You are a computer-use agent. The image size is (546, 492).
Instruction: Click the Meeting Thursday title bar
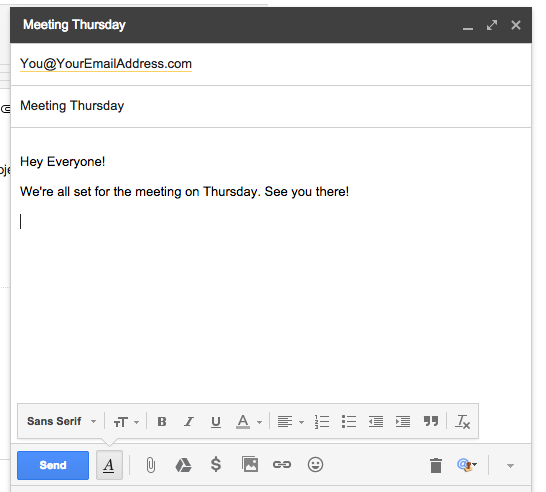coord(271,25)
